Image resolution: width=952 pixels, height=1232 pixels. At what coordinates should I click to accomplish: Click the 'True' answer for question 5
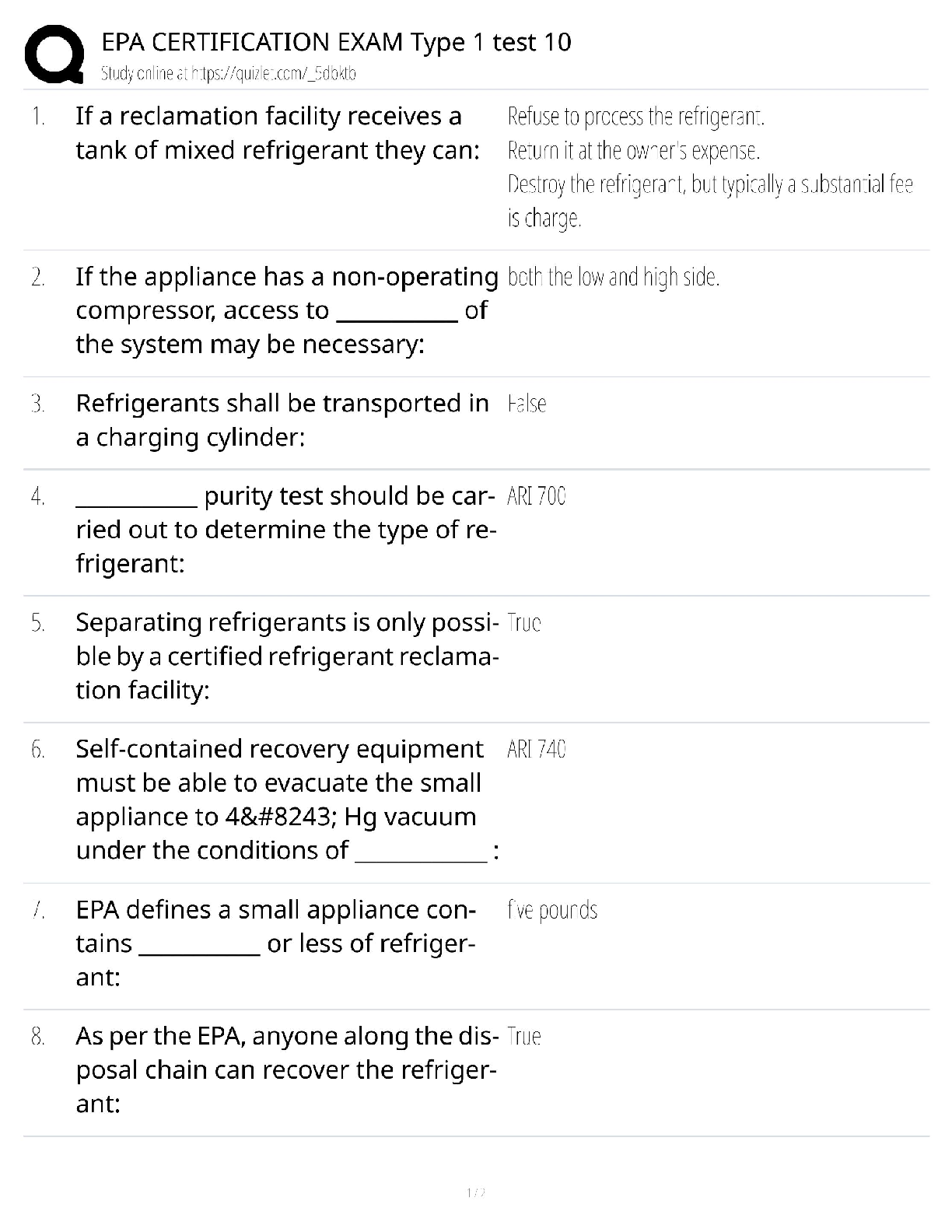pyautogui.click(x=523, y=623)
